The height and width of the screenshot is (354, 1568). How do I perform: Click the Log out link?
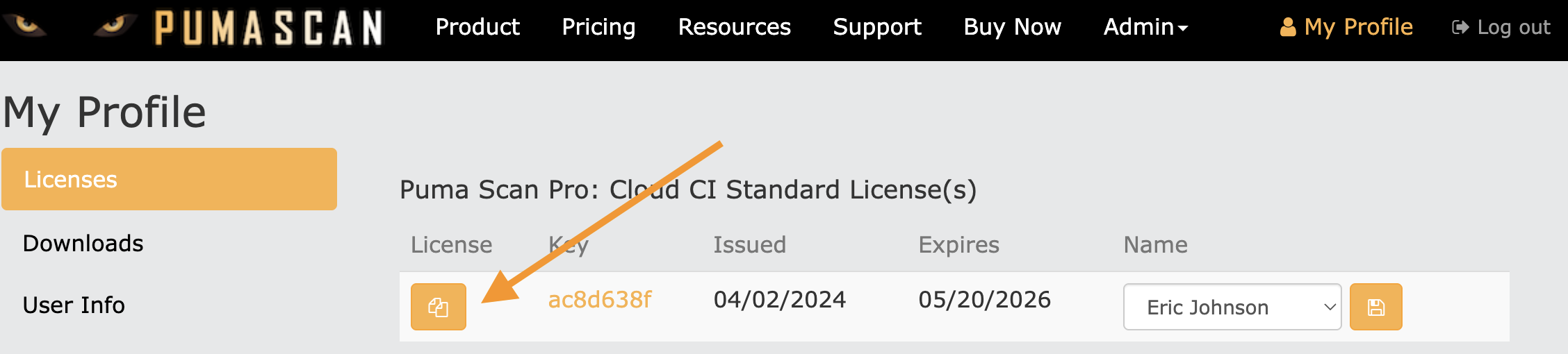click(x=1501, y=27)
